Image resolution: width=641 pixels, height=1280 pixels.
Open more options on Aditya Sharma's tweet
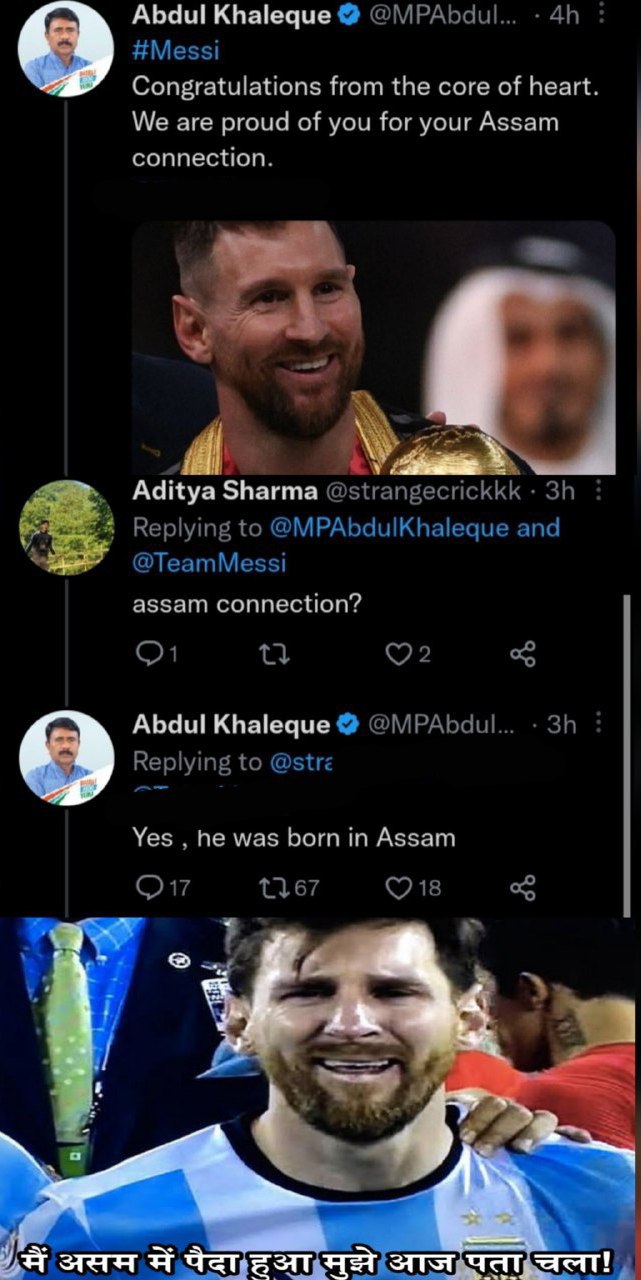(x=599, y=491)
